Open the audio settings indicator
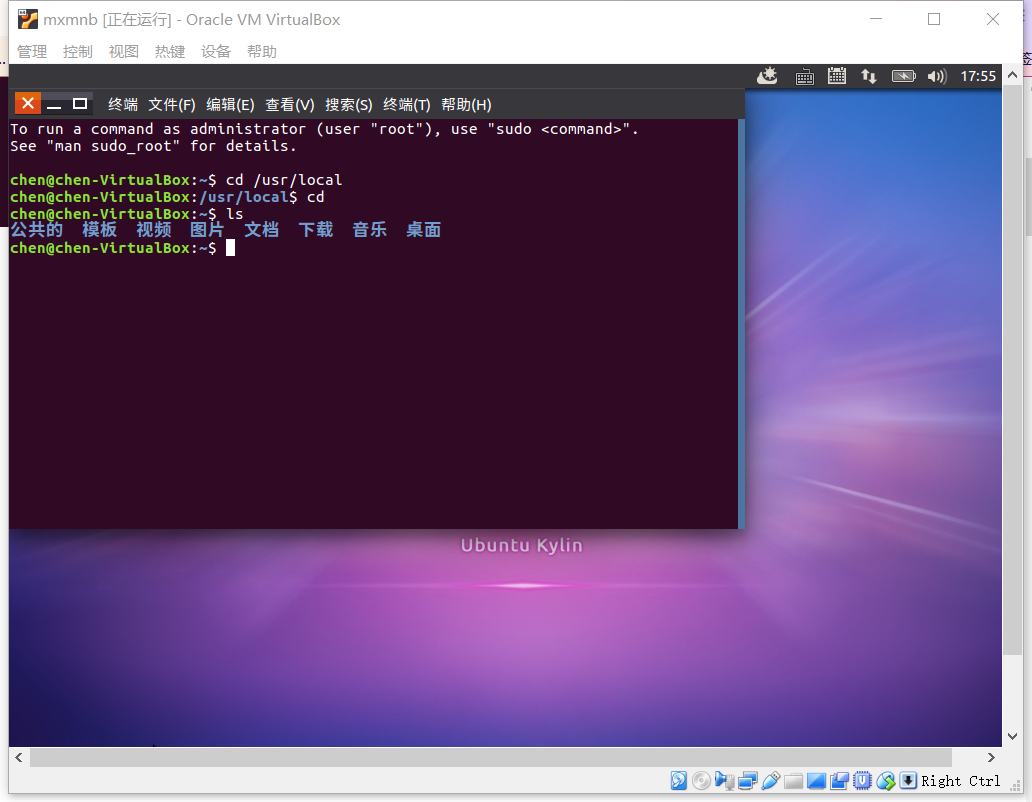Viewport: 1032px width, 802px height. (x=725, y=780)
